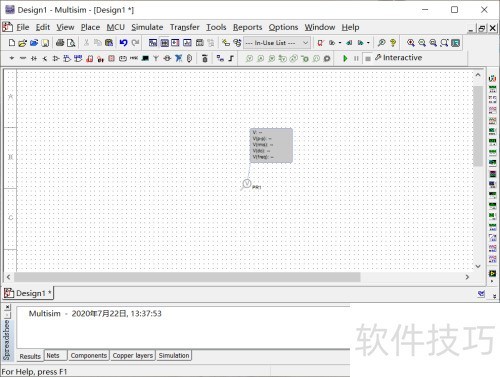
Task: Open the Place menu
Action: [90, 27]
